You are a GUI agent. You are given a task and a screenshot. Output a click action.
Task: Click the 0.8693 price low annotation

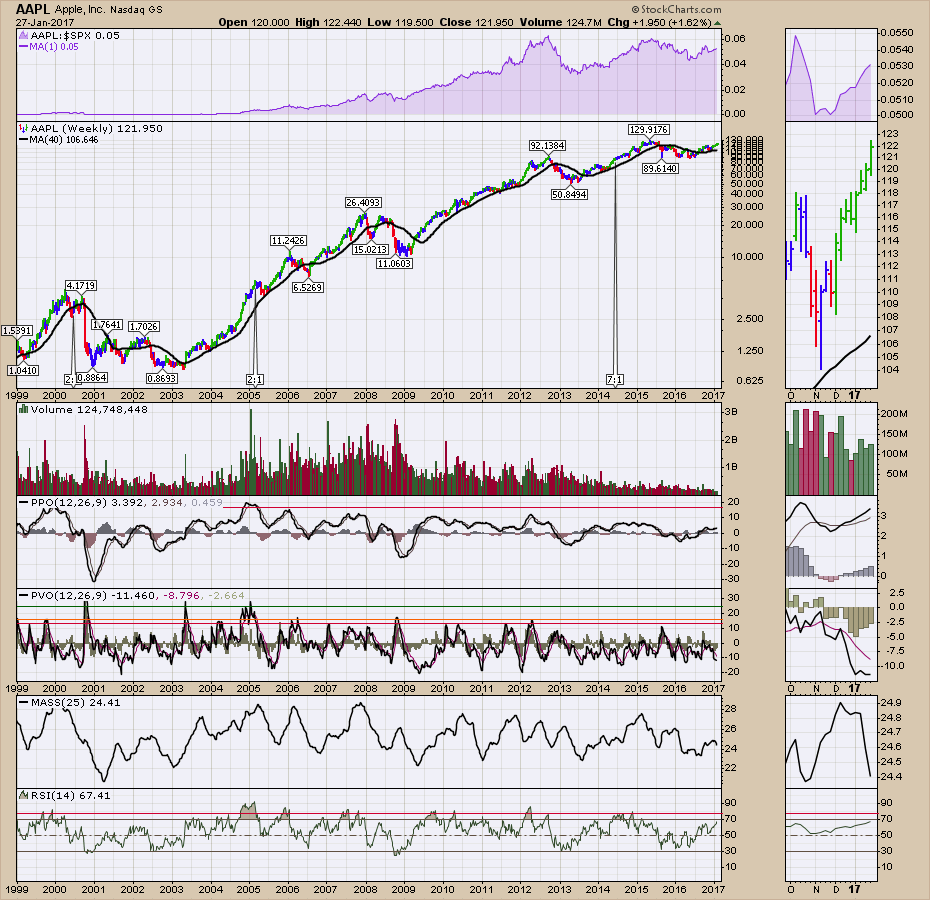pos(162,378)
